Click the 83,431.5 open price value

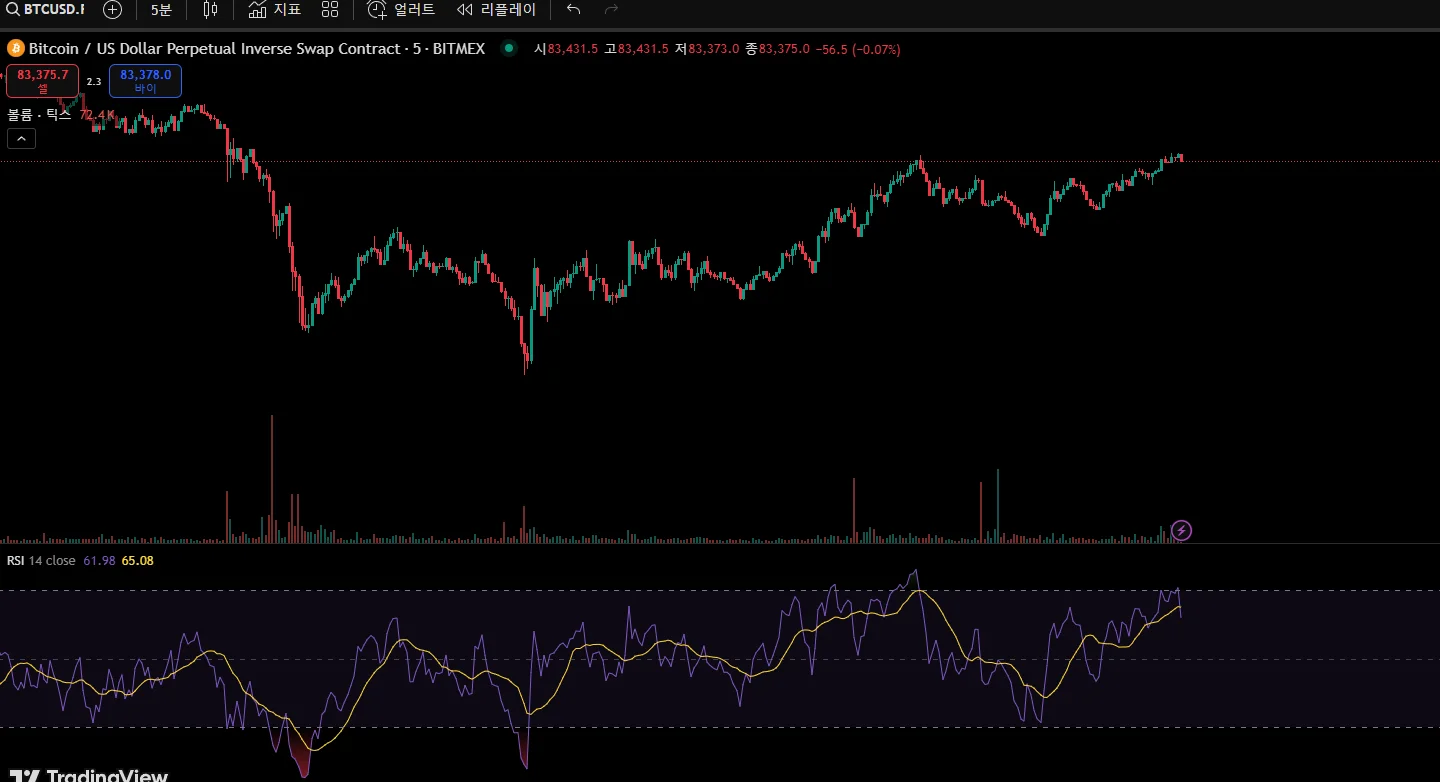click(572, 49)
